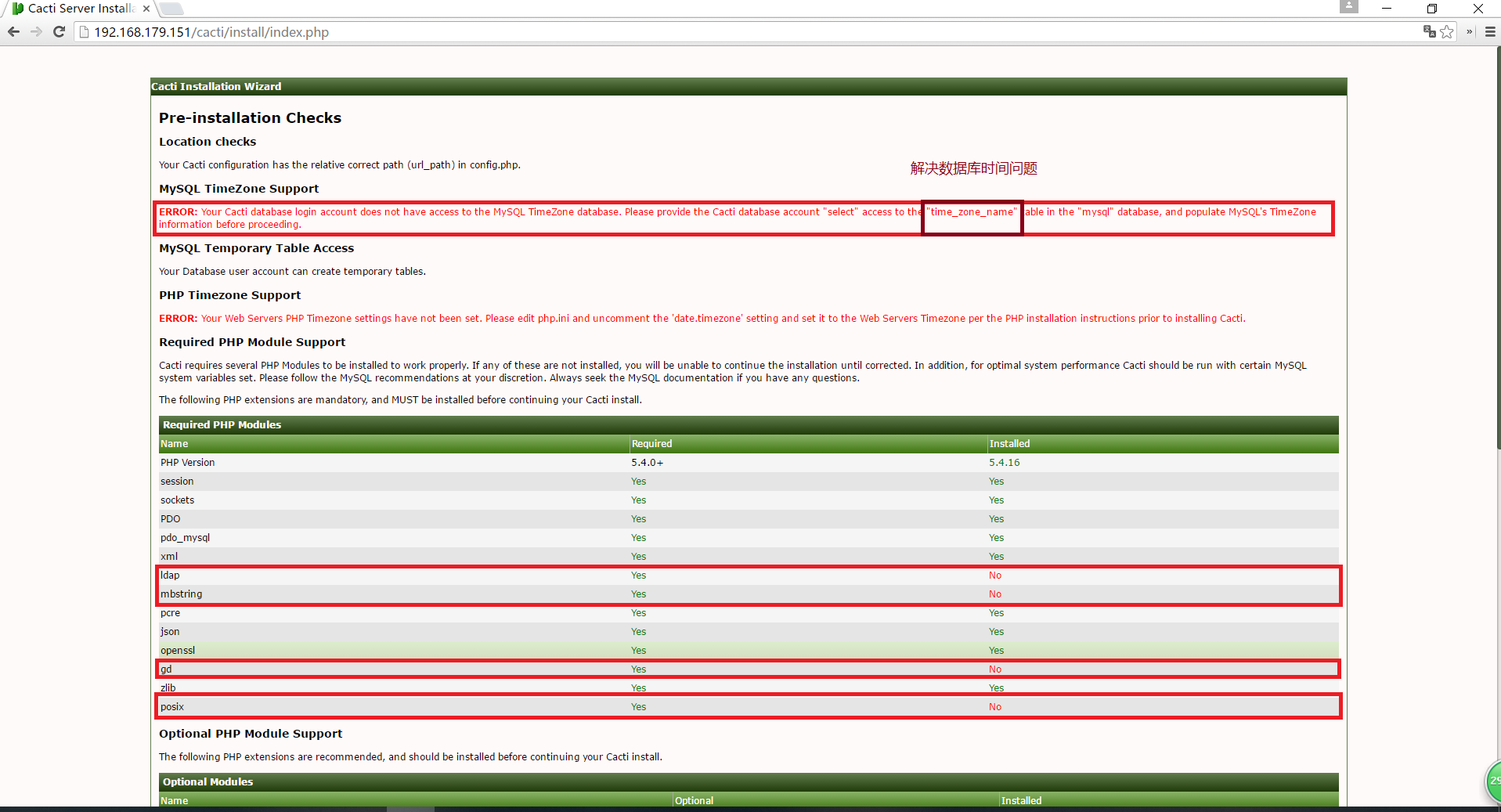Open the translate page icon
The image size is (1501, 812).
point(1429,31)
